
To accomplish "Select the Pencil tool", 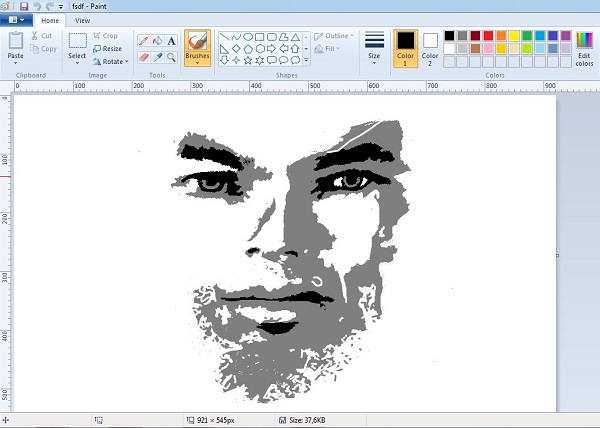I will coord(142,41).
